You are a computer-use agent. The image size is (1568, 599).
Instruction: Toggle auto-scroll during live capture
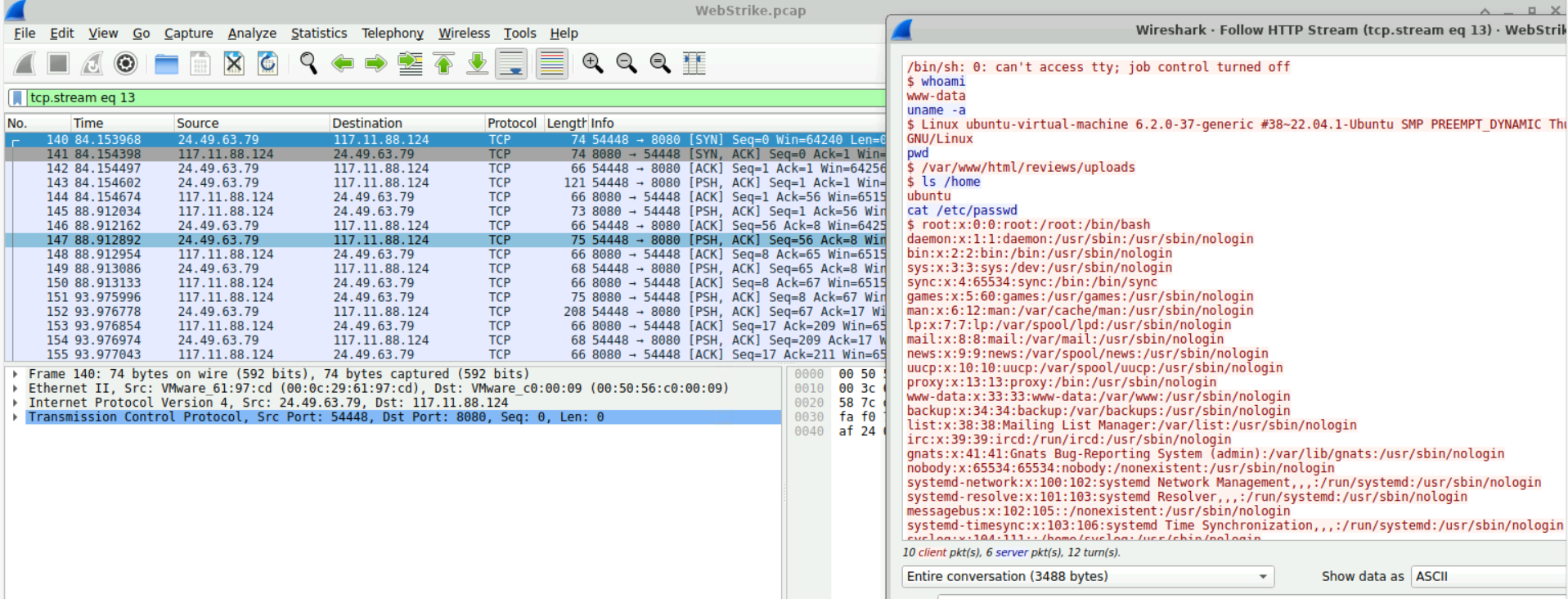pyautogui.click(x=511, y=63)
